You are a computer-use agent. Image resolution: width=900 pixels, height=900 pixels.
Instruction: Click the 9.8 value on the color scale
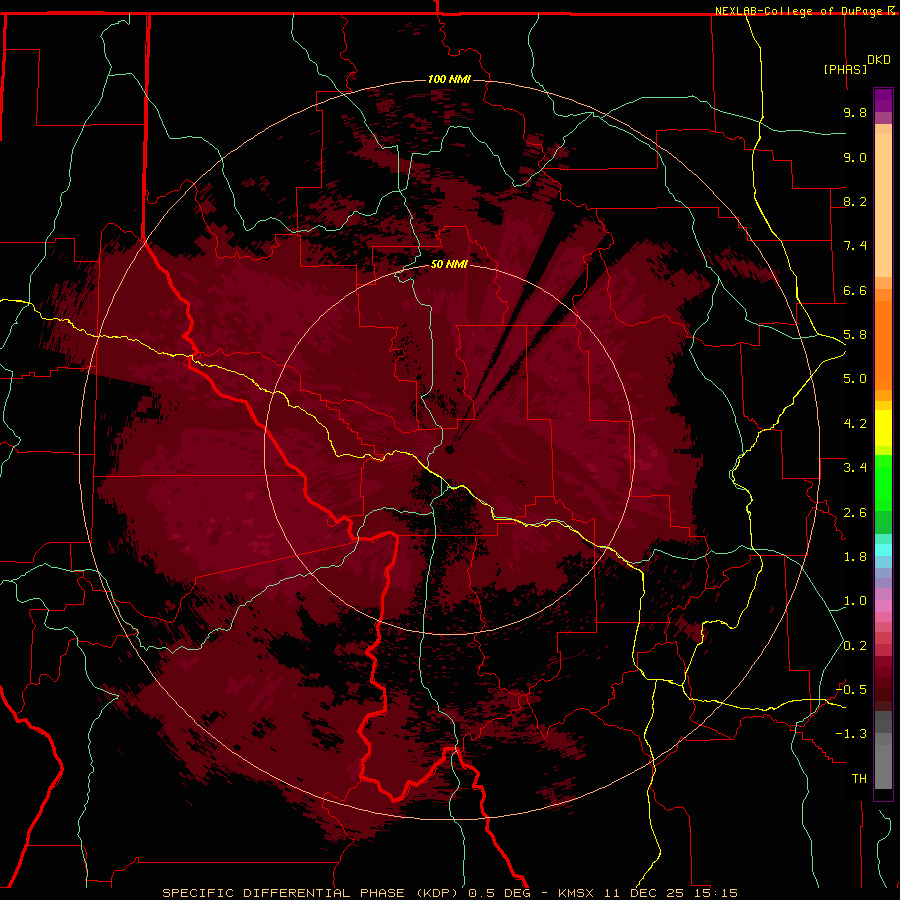click(855, 112)
